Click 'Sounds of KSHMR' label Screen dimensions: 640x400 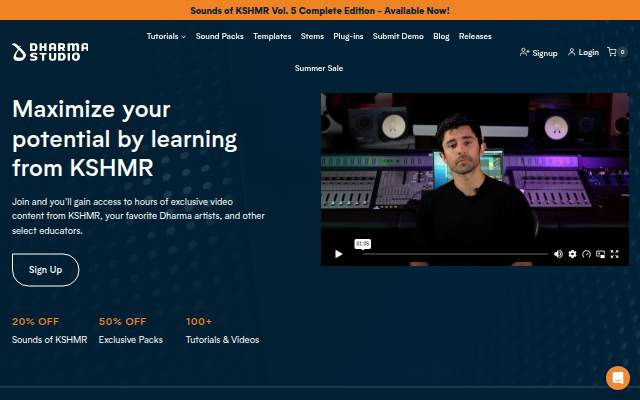[x=49, y=340]
